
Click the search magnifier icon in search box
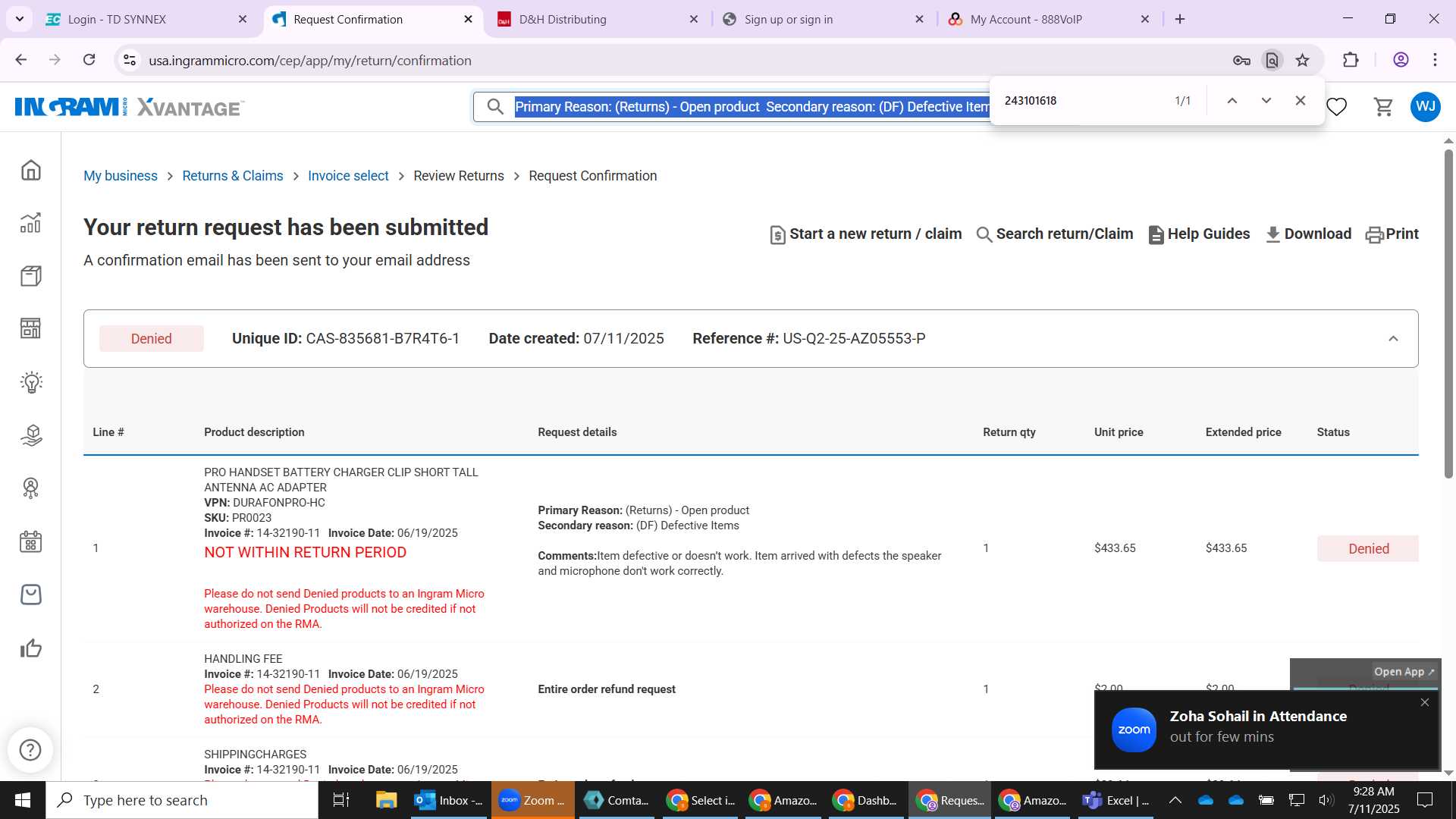pos(495,107)
